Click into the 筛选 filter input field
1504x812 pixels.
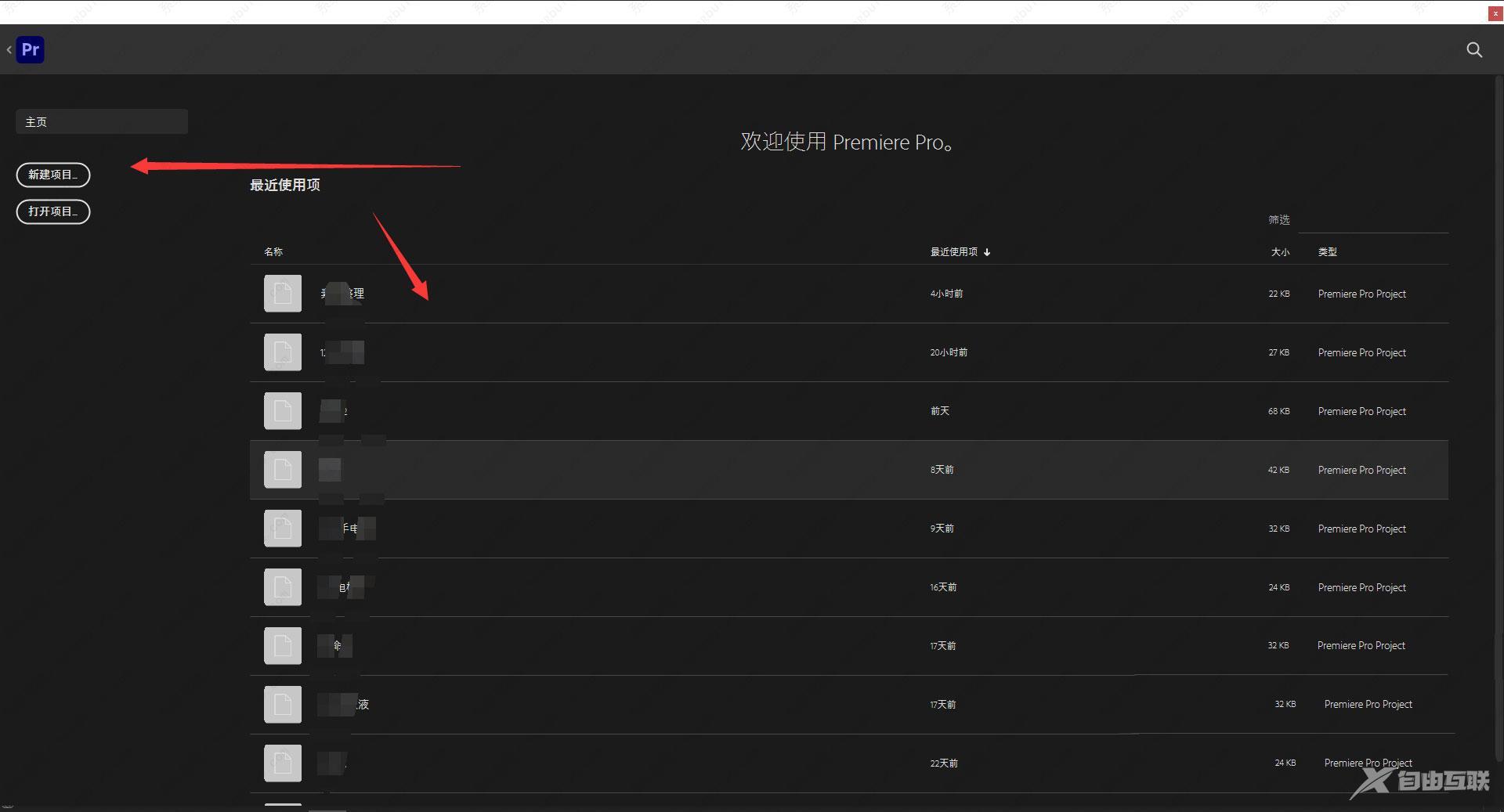[1373, 220]
